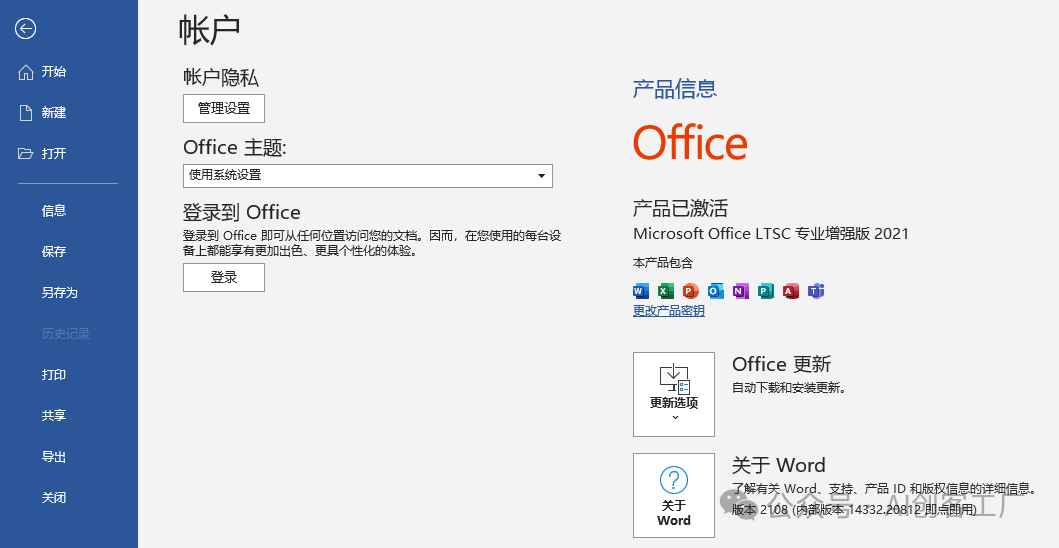This screenshot has height=548, width=1059.
Task: Click the Outlook app icon
Action: tap(715, 291)
